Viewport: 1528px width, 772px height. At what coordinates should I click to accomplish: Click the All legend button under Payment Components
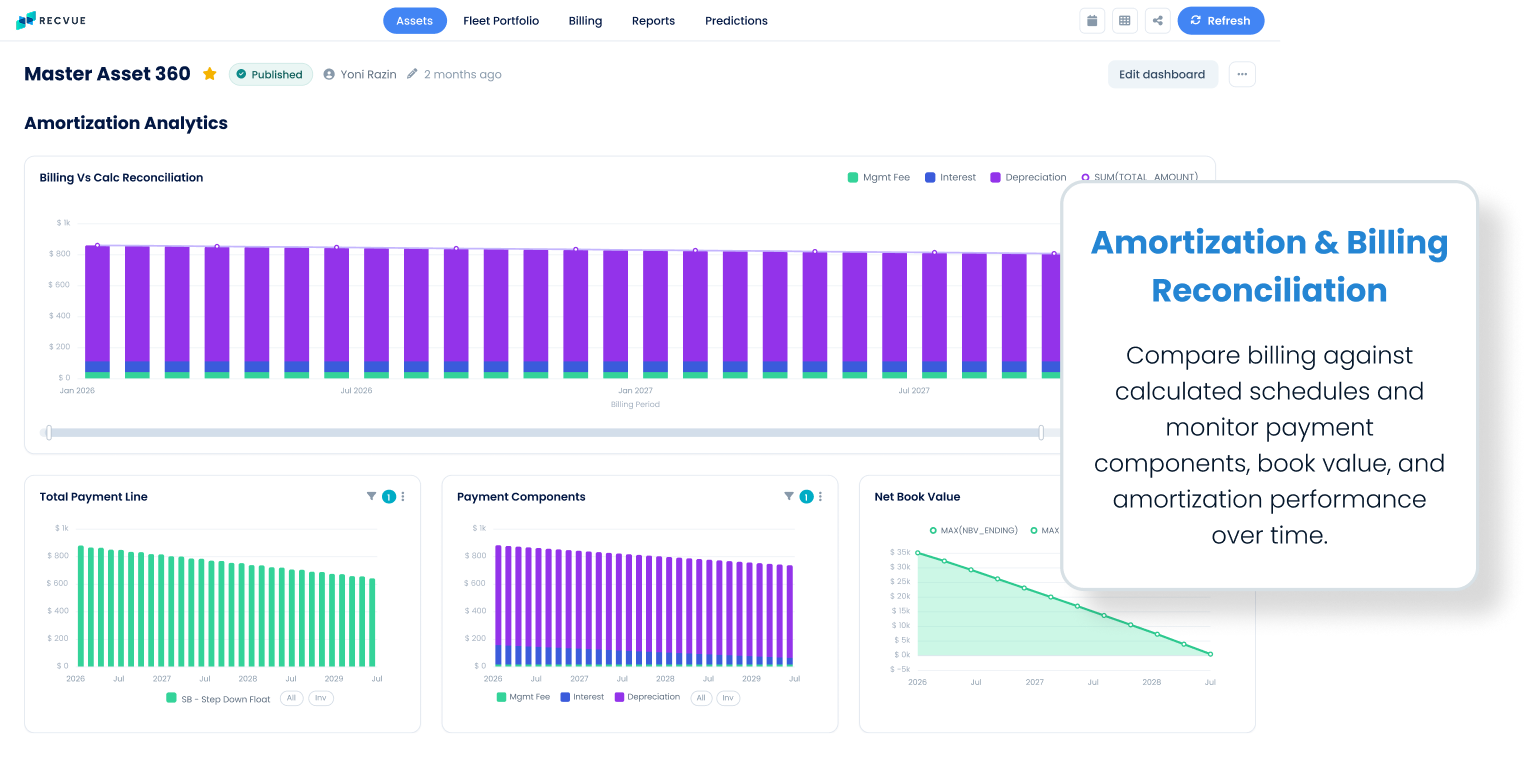701,698
